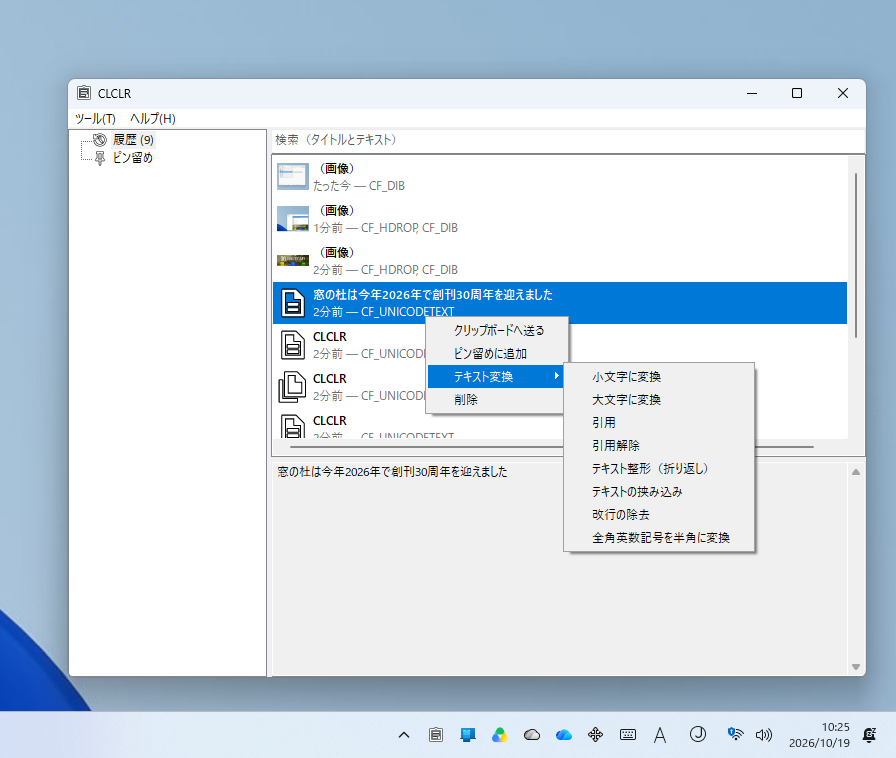The image size is (896, 758).
Task: Open the ツール(T) menu
Action: click(95, 118)
